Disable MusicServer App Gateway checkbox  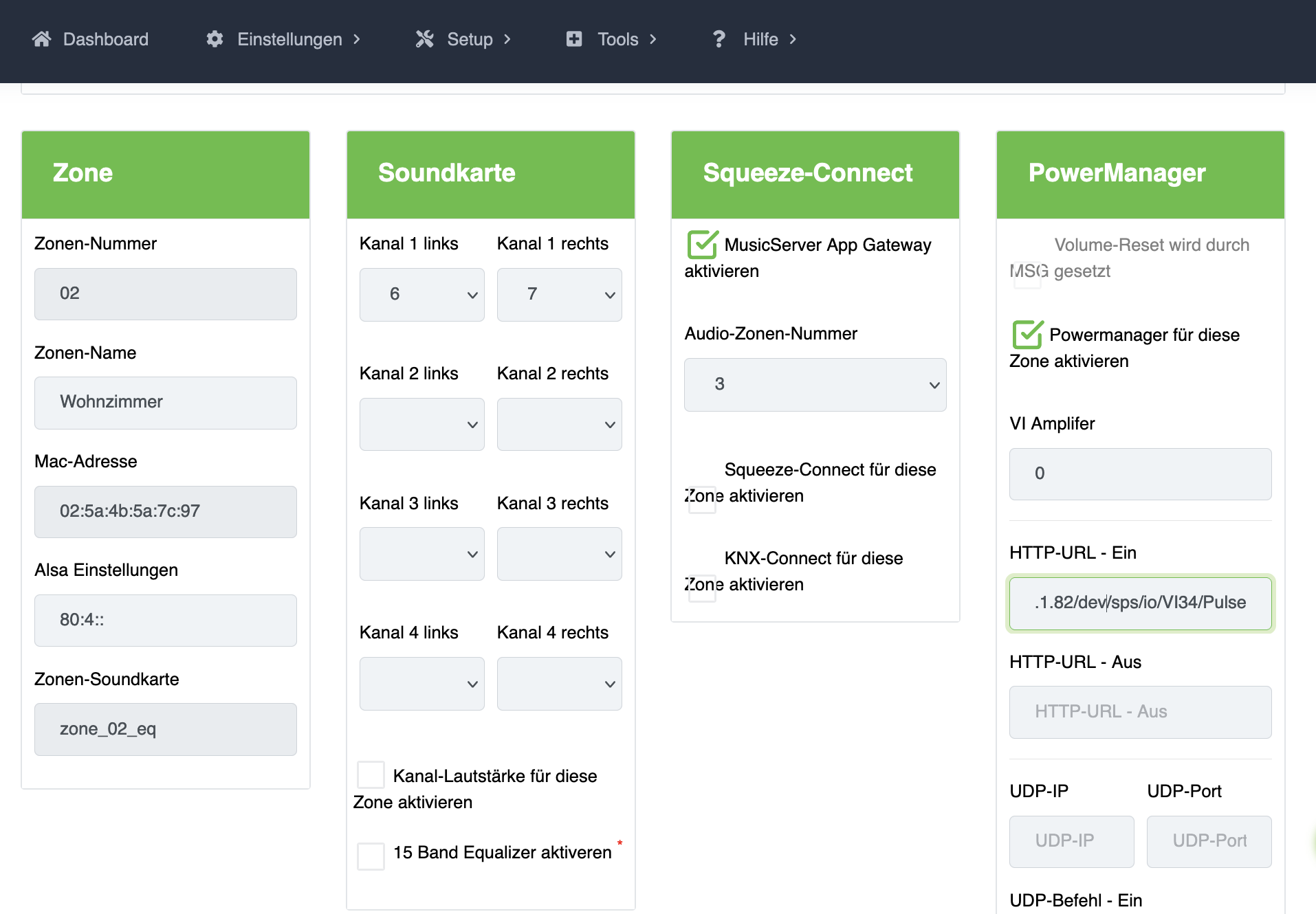(x=702, y=245)
